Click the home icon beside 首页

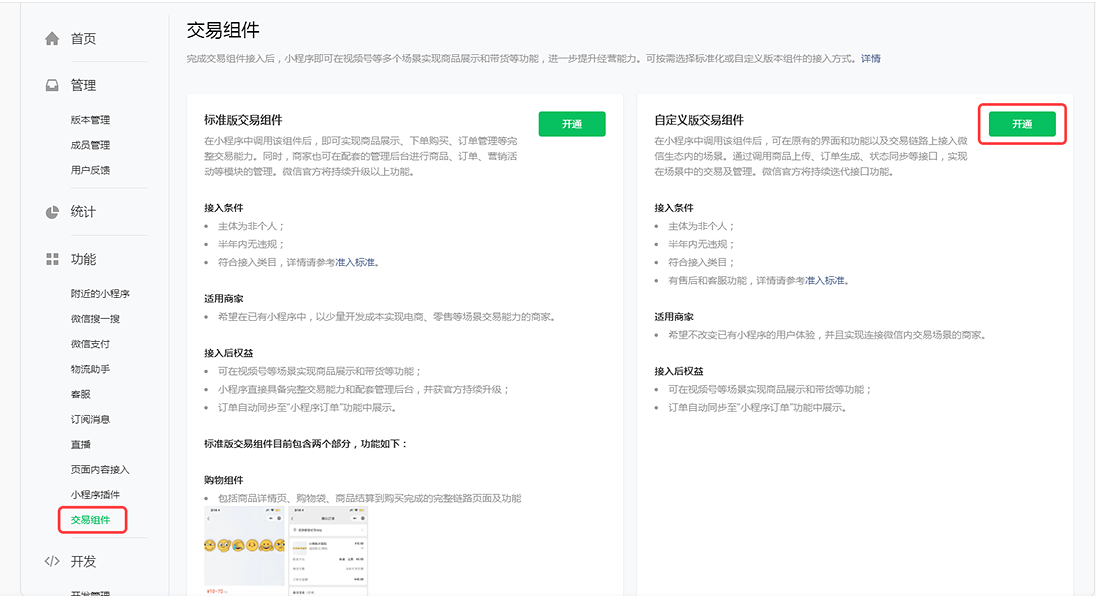tap(52, 38)
